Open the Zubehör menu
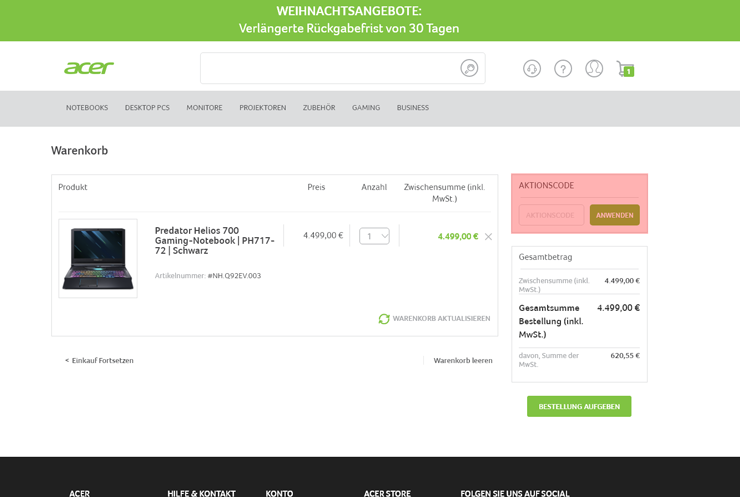This screenshot has height=497, width=740. pyautogui.click(x=319, y=108)
